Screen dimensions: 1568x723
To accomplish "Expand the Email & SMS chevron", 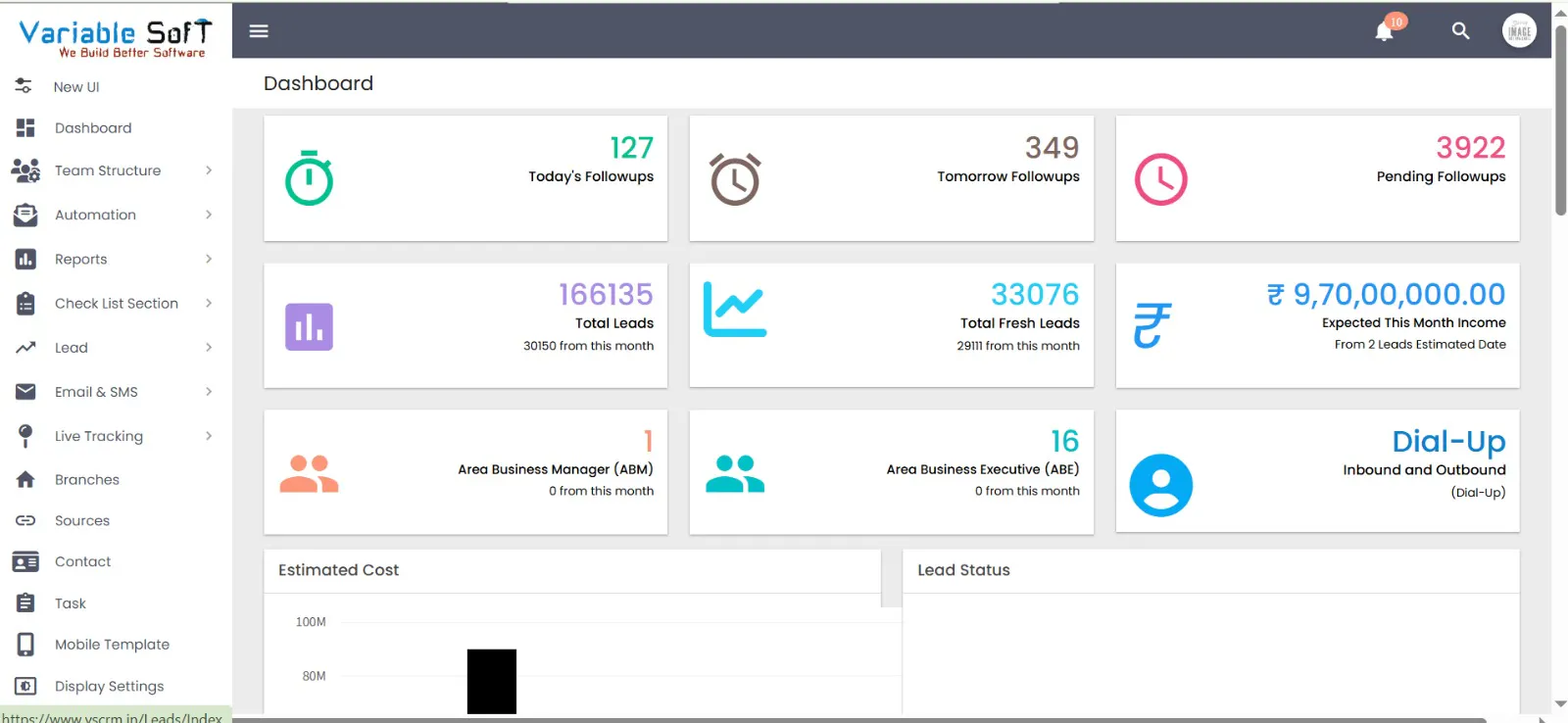I will 209,392.
